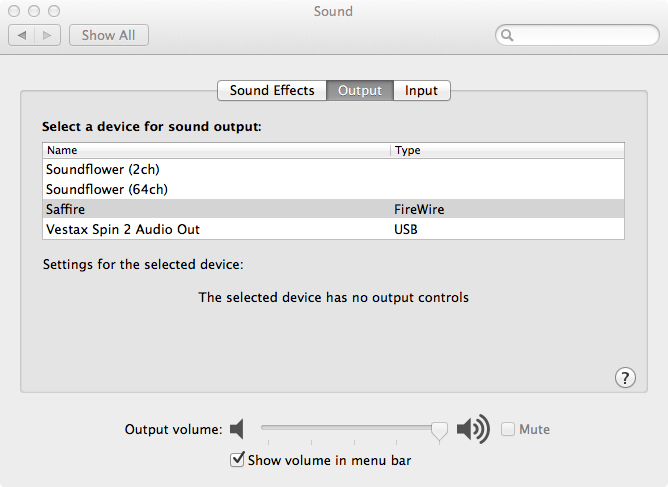Minimize the Sound window
The image size is (668, 487).
(x=34, y=11)
